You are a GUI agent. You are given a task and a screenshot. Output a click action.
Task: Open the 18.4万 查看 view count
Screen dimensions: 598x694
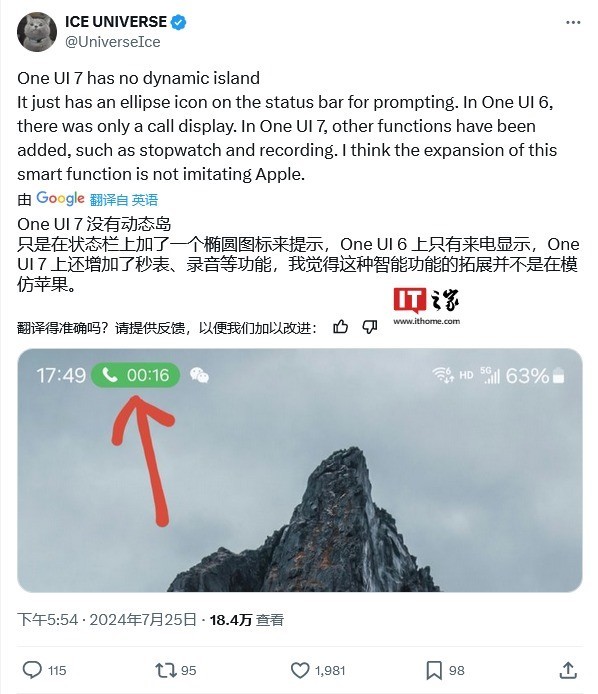coord(247,620)
